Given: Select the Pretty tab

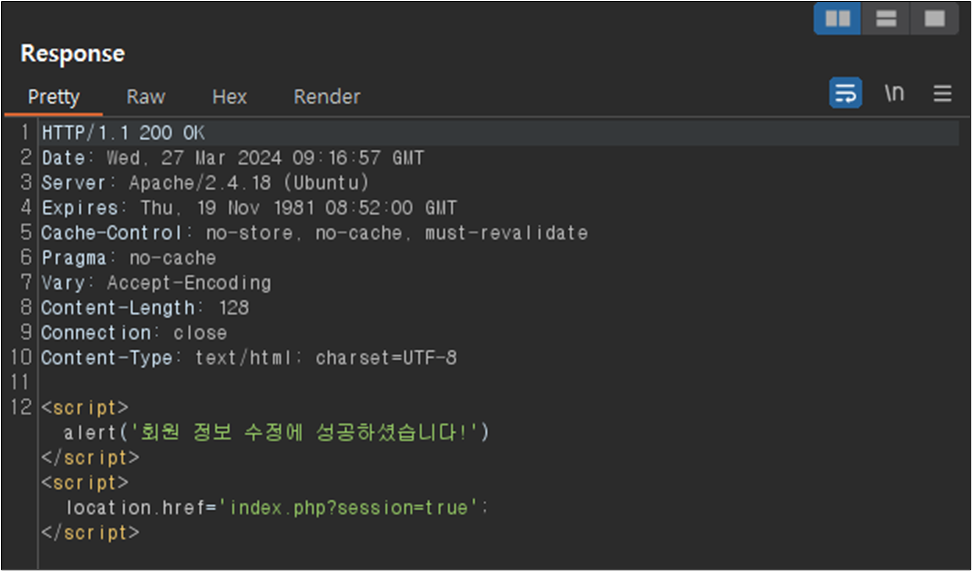Looking at the screenshot, I should tap(54, 97).
